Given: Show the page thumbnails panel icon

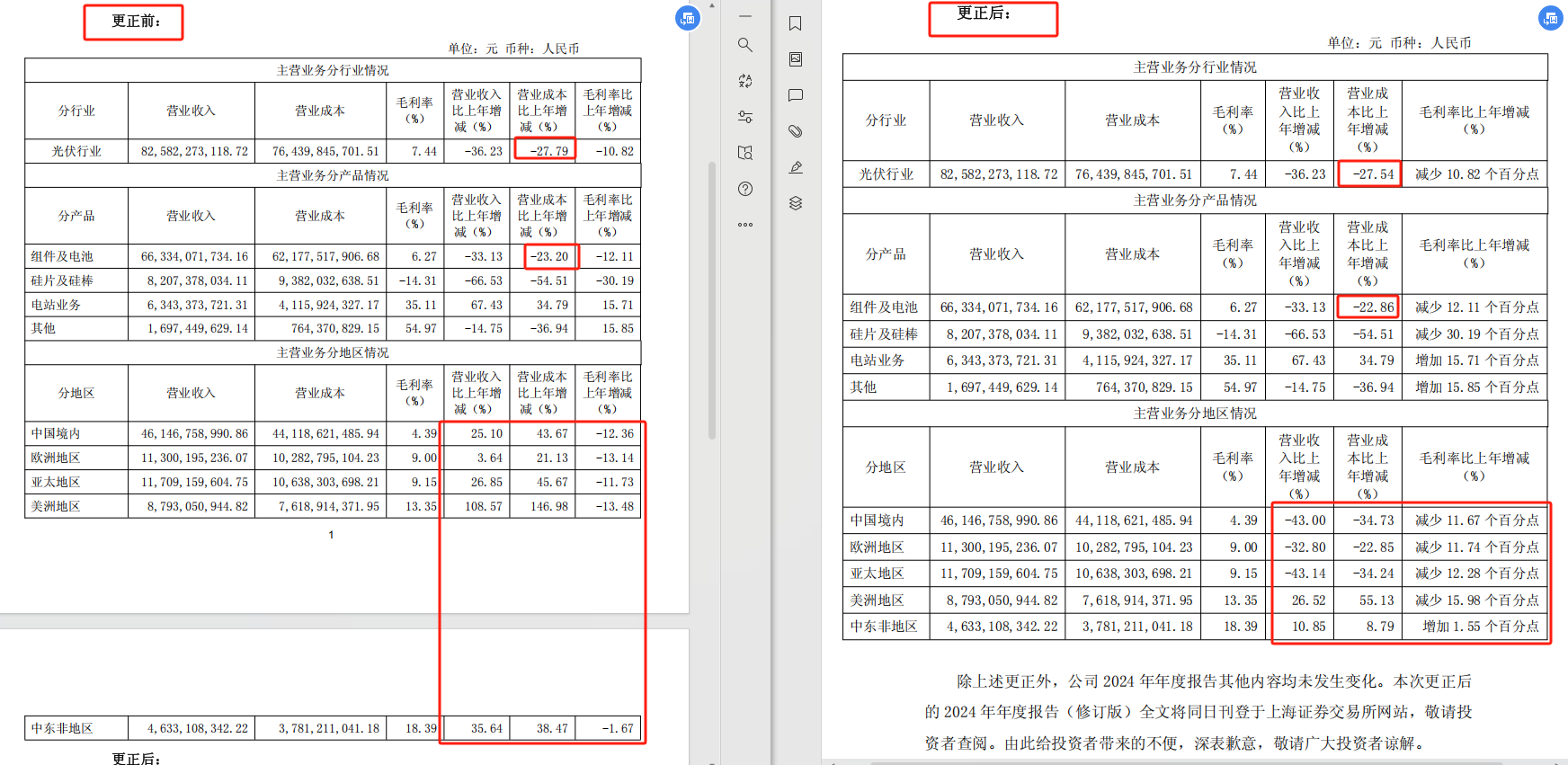Looking at the screenshot, I should 795,59.
